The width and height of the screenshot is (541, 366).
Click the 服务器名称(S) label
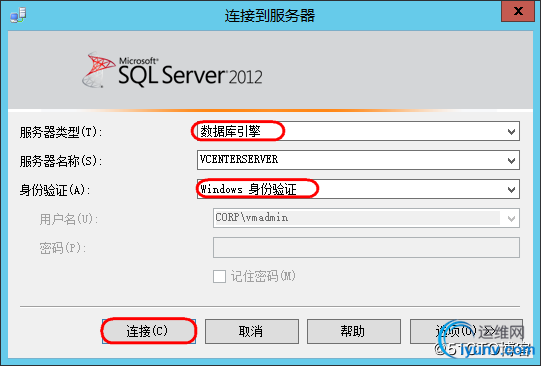(x=61, y=161)
